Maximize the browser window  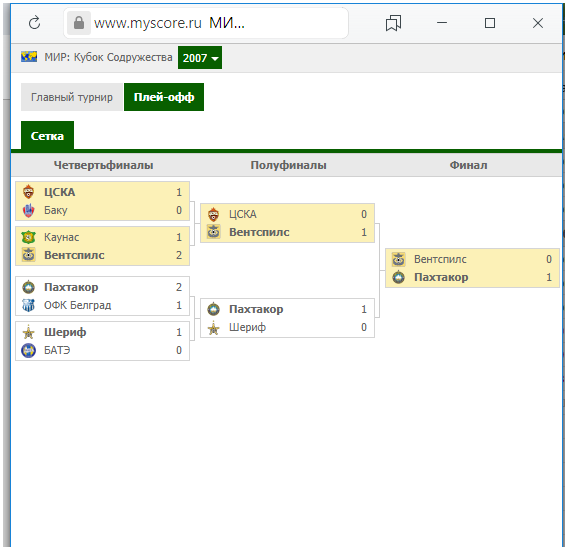coord(490,23)
